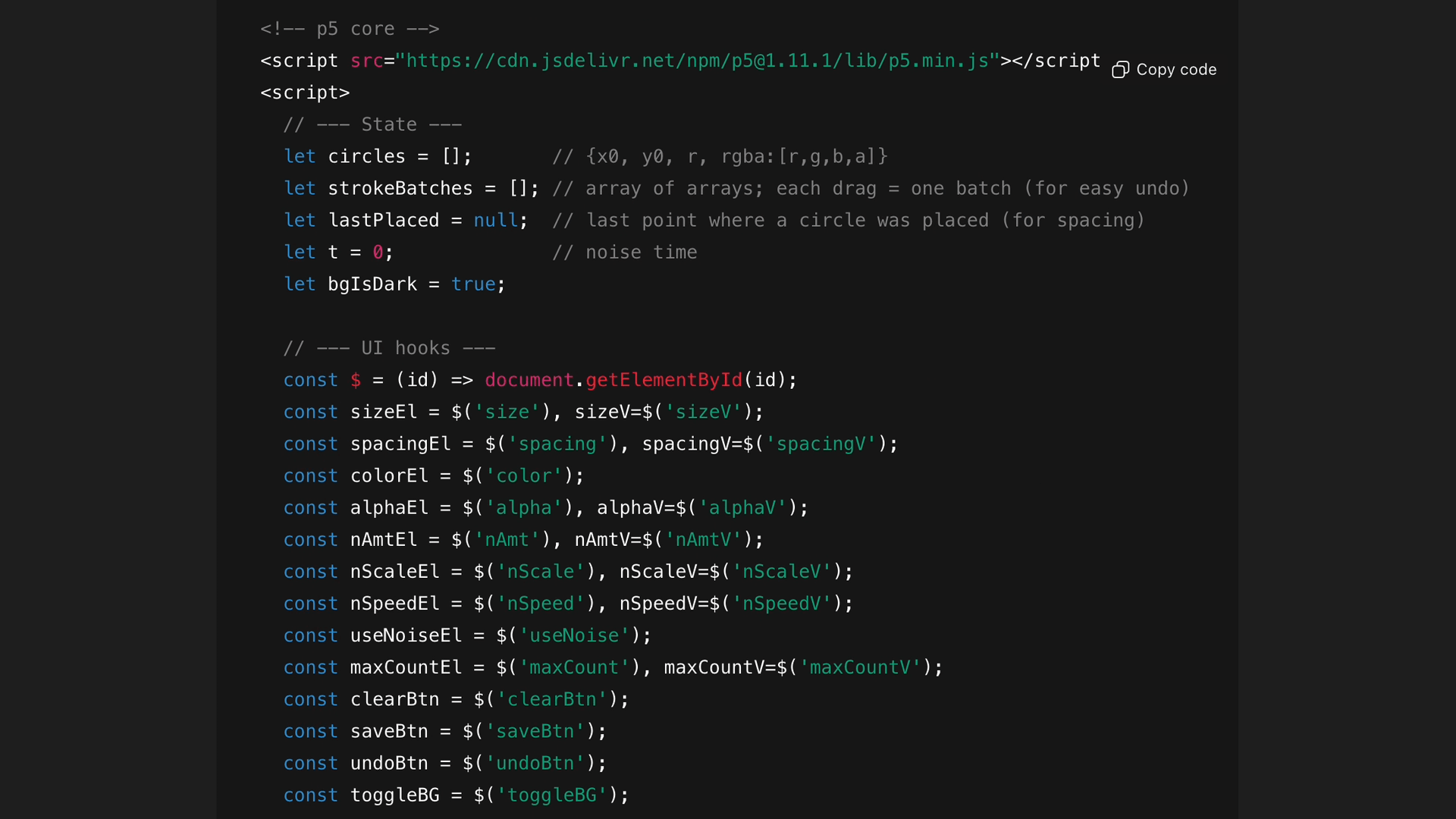Click the 'getElementById' method call
This screenshot has height=819, width=1456.
click(x=664, y=380)
